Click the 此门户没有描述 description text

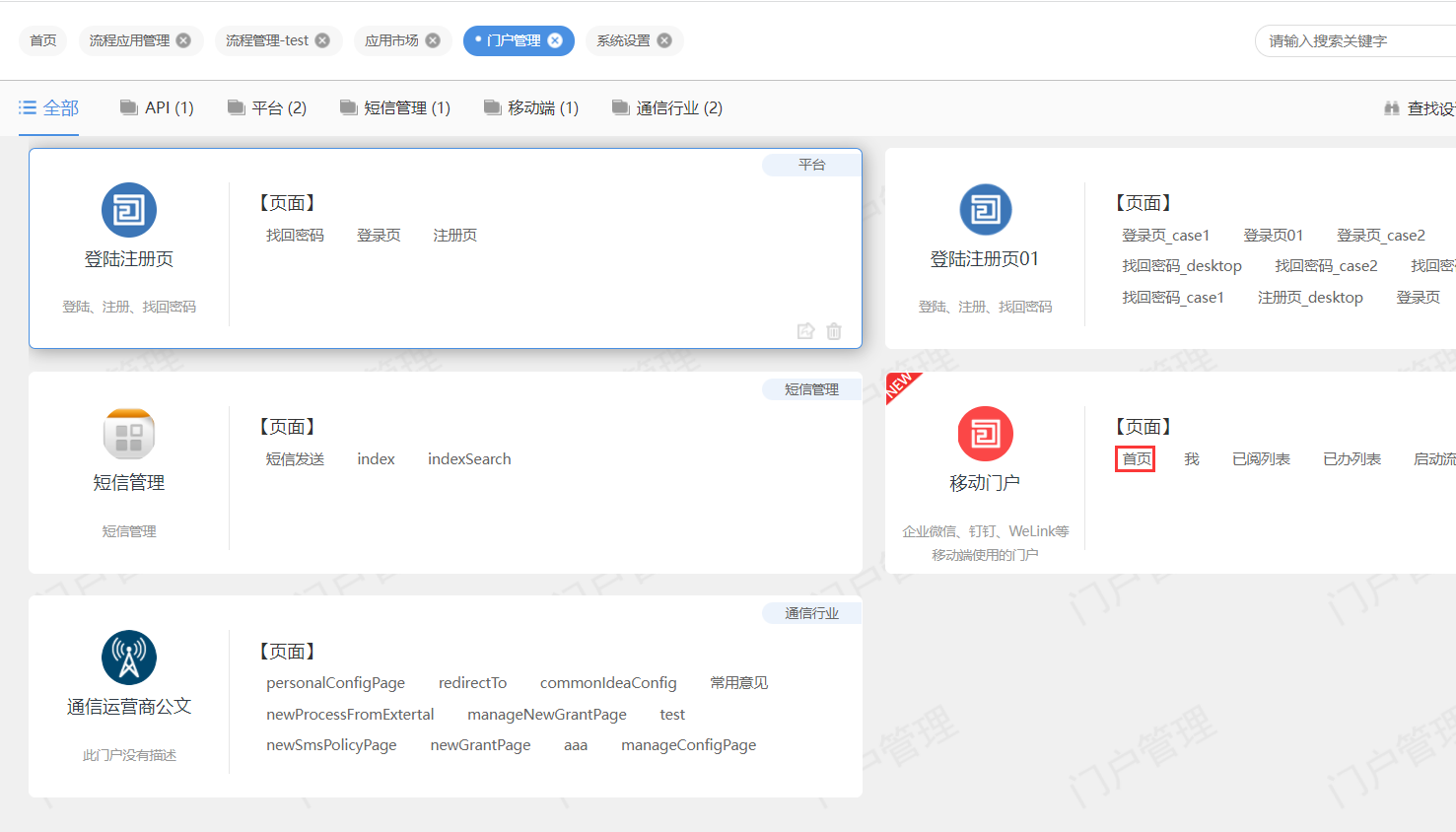tap(129, 755)
